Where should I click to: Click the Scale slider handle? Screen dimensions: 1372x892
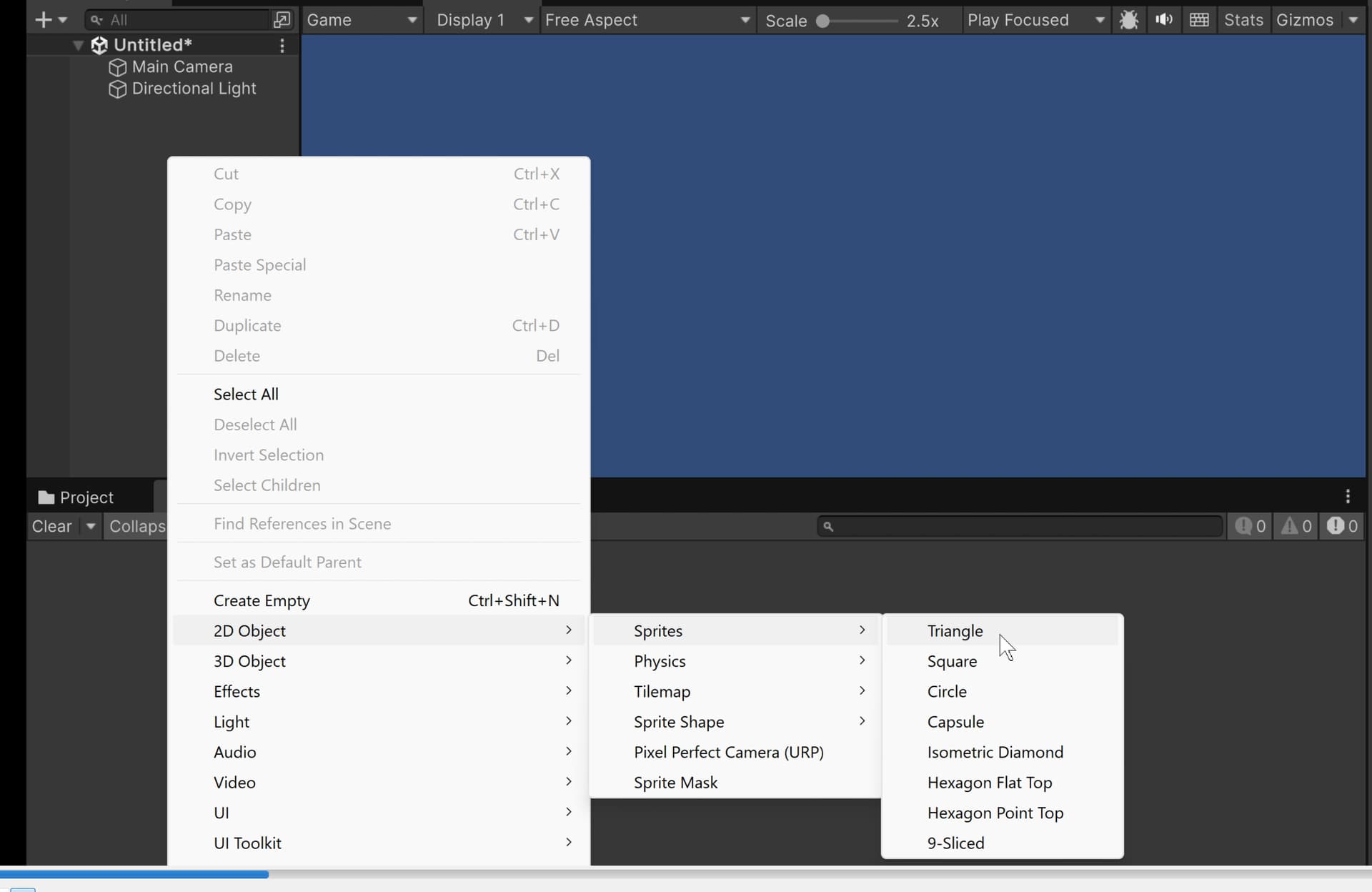(x=823, y=21)
